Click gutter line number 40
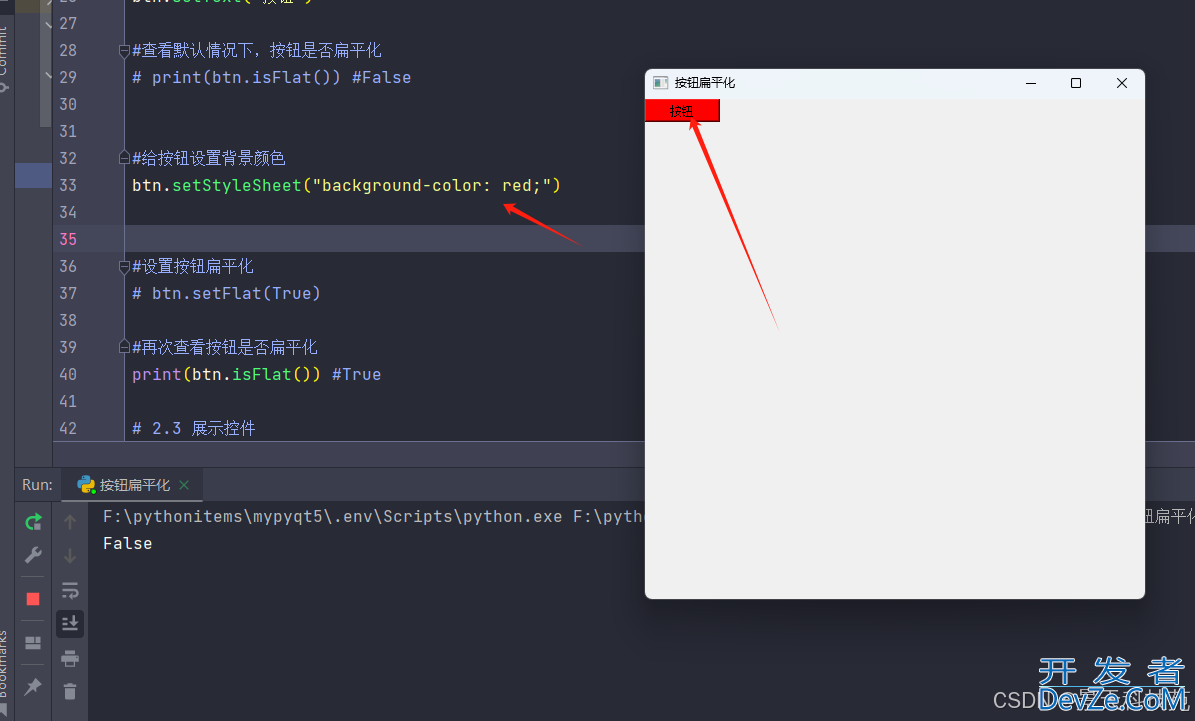 tap(68, 374)
